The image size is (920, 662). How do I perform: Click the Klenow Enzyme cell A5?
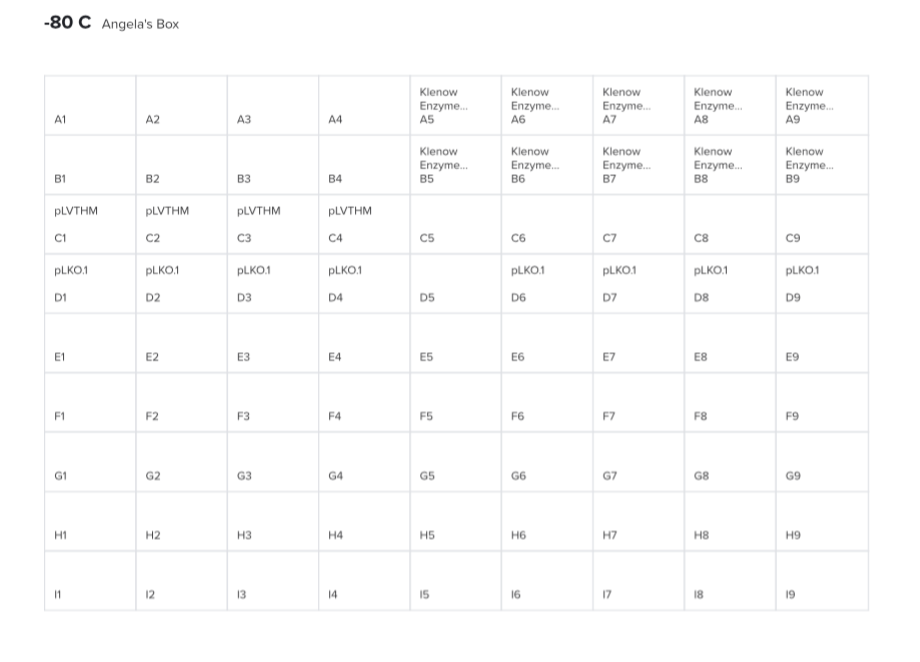click(455, 105)
